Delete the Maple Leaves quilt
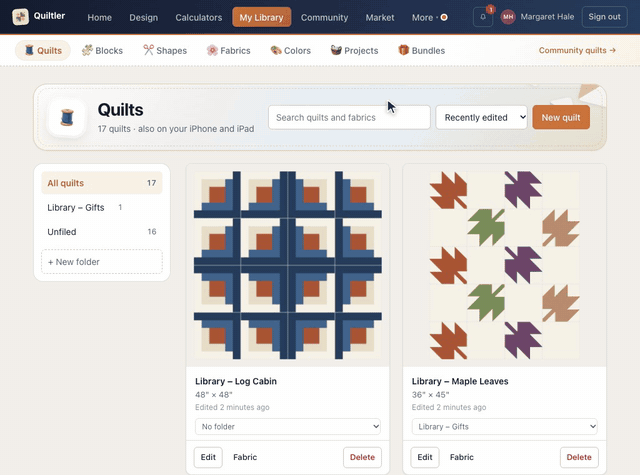The width and height of the screenshot is (640, 475). coord(579,457)
